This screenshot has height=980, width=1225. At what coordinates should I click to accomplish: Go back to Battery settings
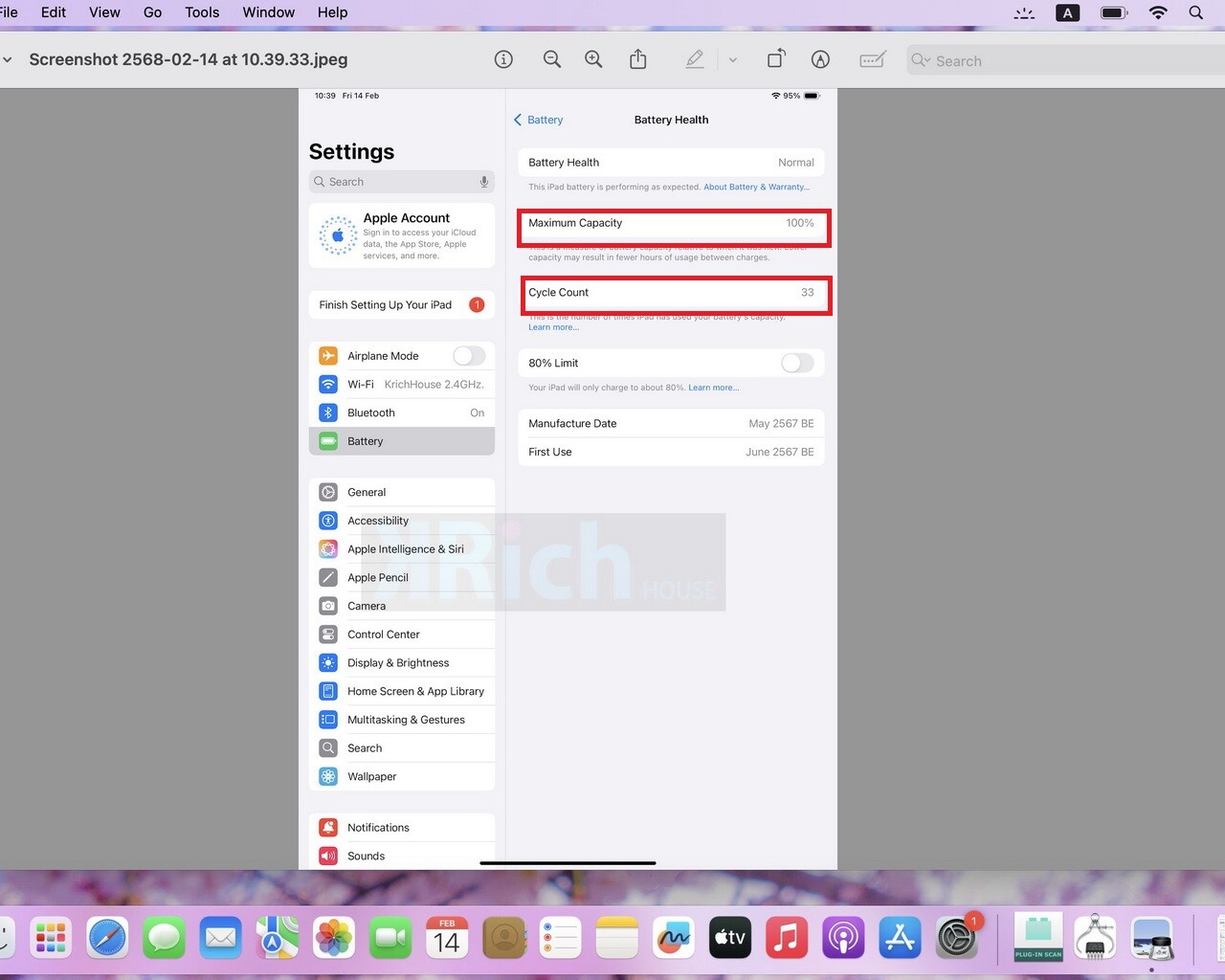click(x=538, y=120)
